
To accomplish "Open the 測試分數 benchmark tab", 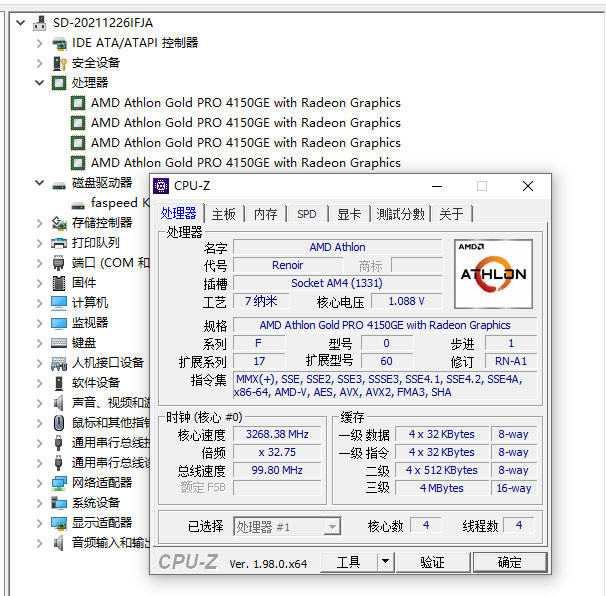I will tap(400, 214).
